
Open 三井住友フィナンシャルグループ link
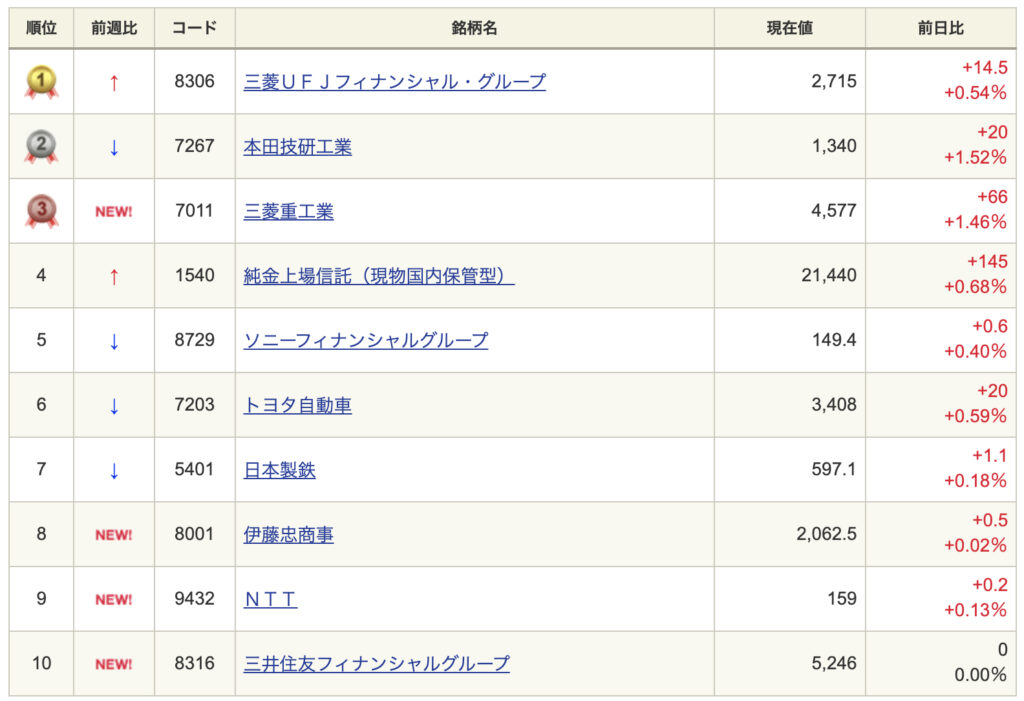click(377, 663)
